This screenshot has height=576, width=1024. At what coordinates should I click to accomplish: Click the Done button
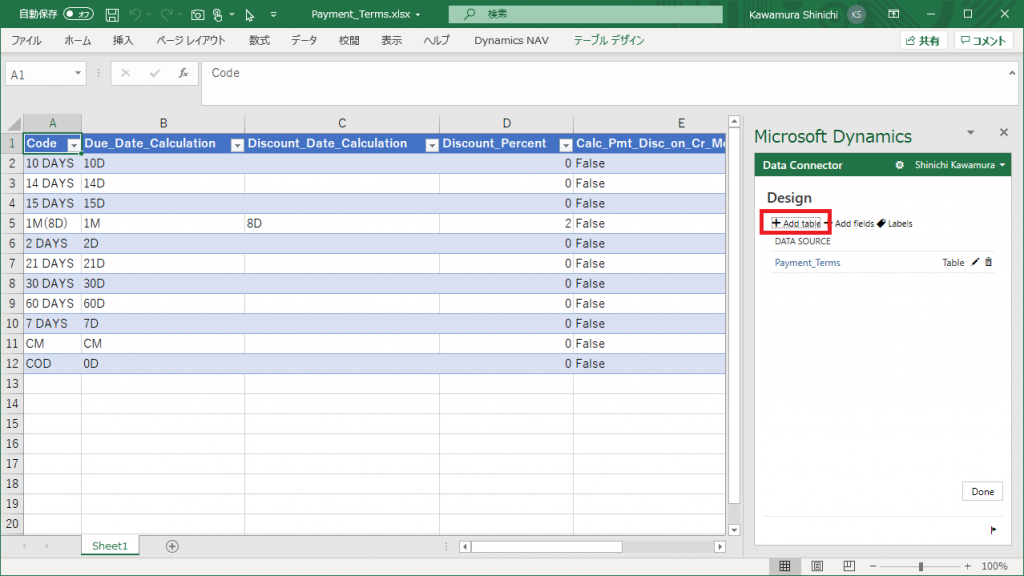coord(982,492)
